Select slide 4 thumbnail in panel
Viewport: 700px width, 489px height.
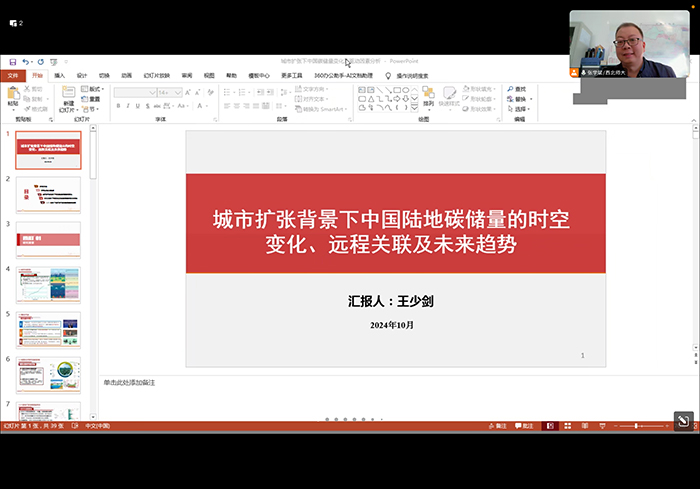[x=48, y=285]
